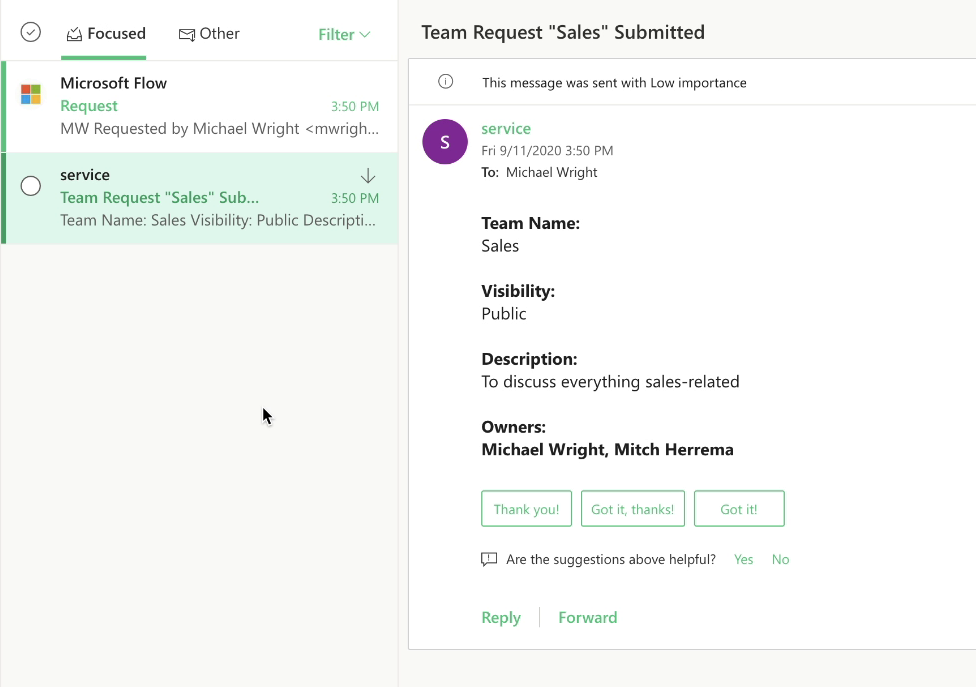Click the checkmark icon in the message list header
976x687 pixels.
[29, 32]
